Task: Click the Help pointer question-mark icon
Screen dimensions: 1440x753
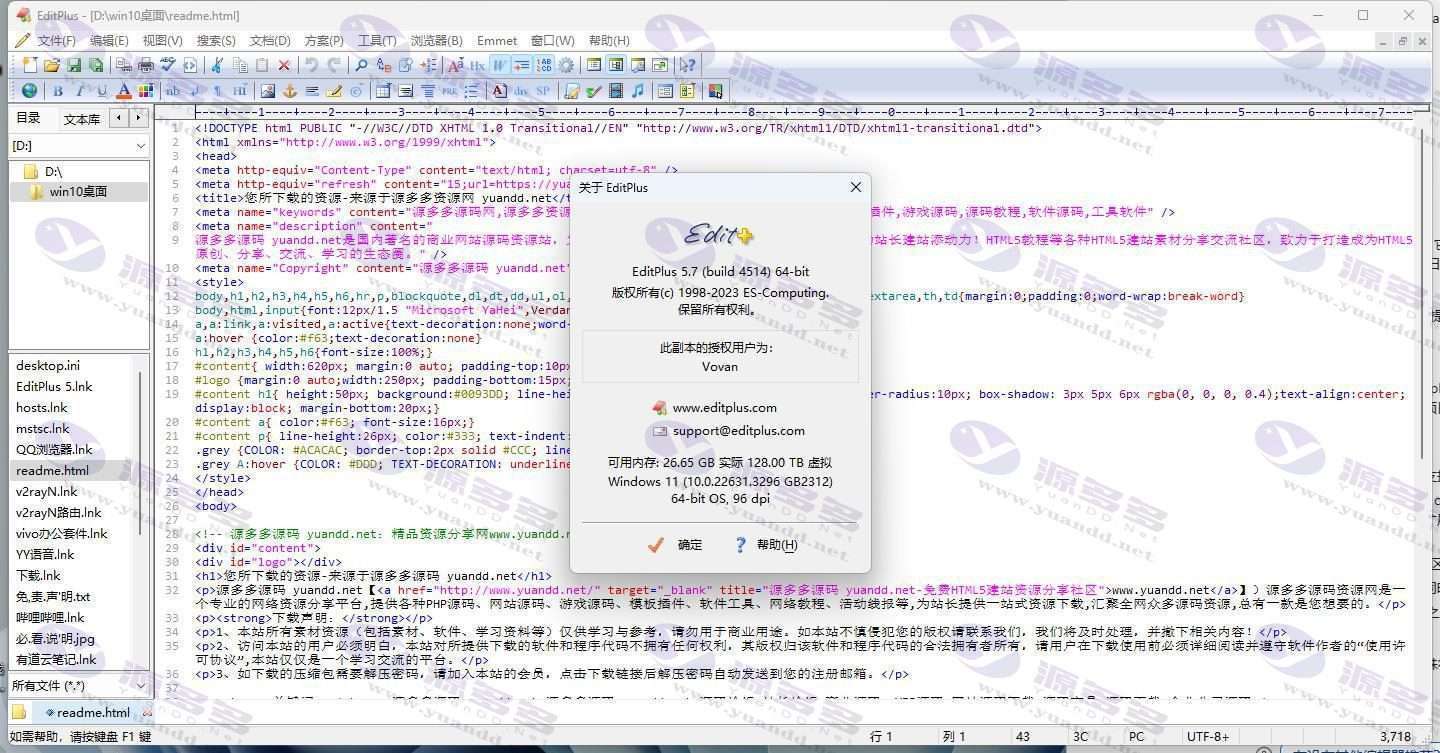Action: tap(688, 65)
